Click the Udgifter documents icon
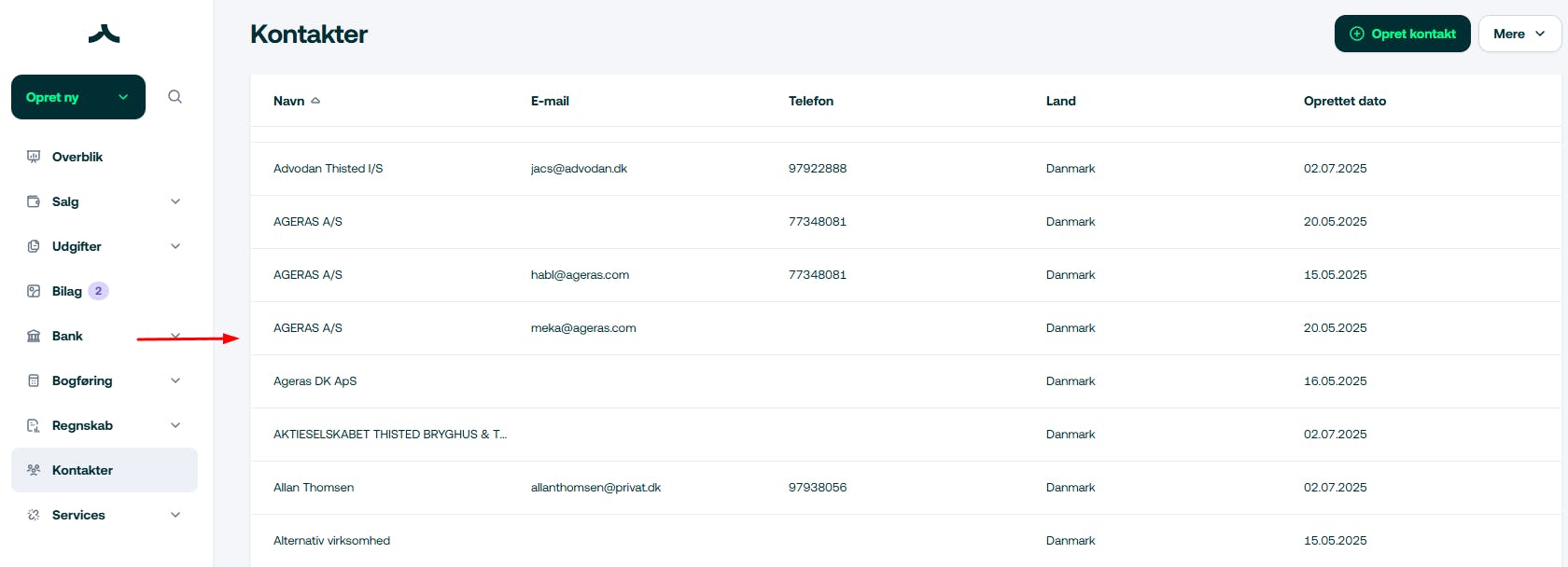1568x567 pixels. tap(34, 246)
